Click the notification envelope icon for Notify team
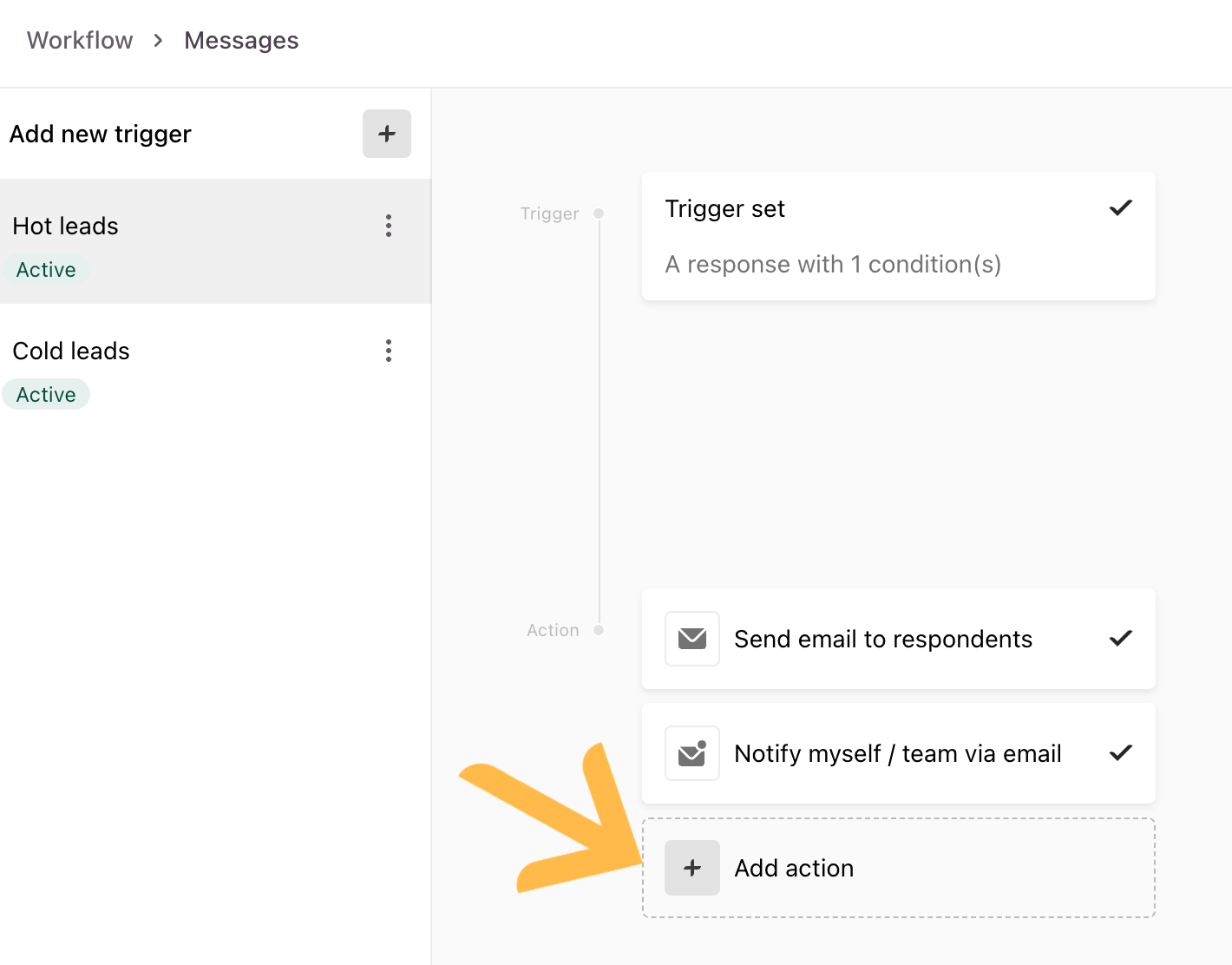Screen dimensions: 1232x965 [692, 753]
